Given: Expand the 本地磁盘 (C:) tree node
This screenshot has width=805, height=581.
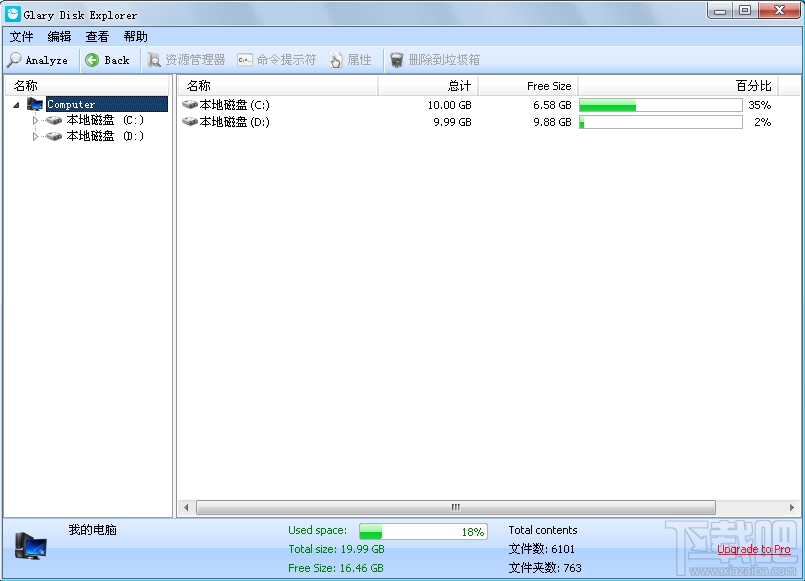Looking at the screenshot, I should [35, 120].
